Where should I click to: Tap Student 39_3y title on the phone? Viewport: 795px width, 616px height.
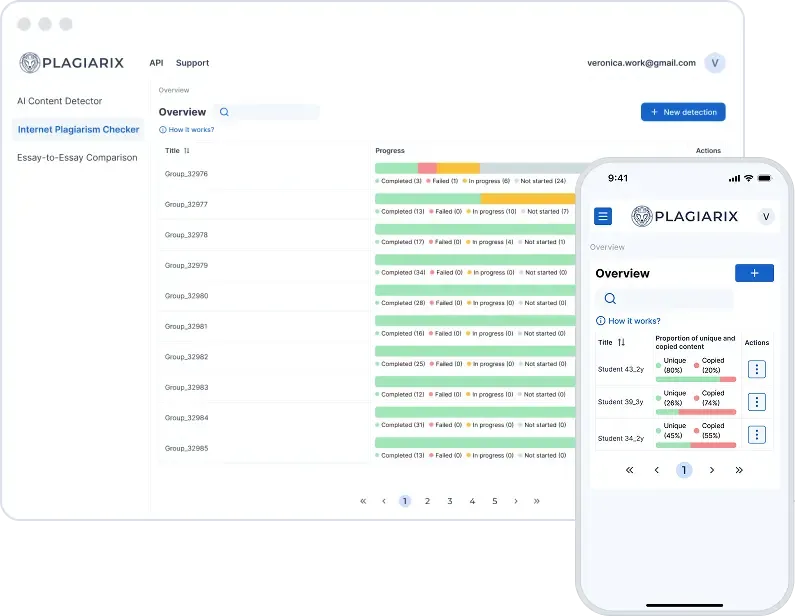[x=621, y=402]
